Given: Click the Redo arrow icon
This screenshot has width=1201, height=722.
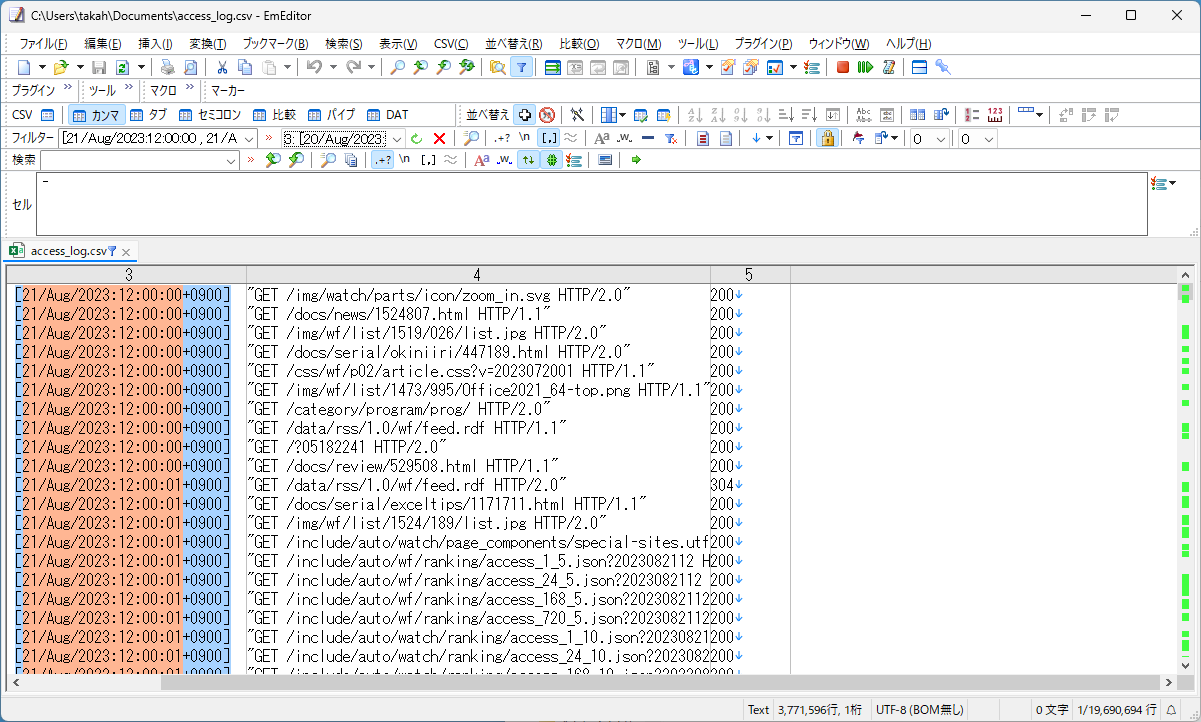Looking at the screenshot, I should pos(353,67).
